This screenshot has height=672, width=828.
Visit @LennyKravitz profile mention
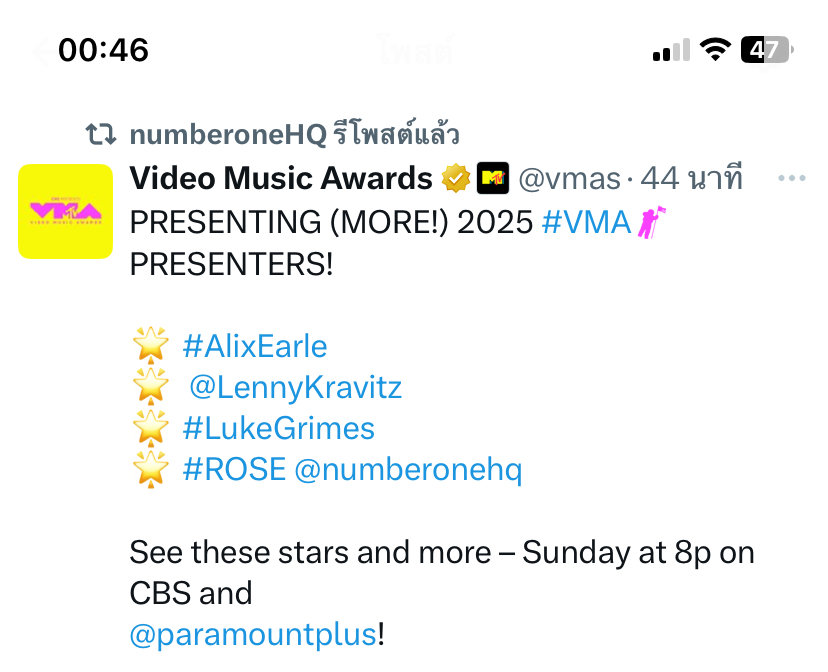pyautogui.click(x=296, y=388)
